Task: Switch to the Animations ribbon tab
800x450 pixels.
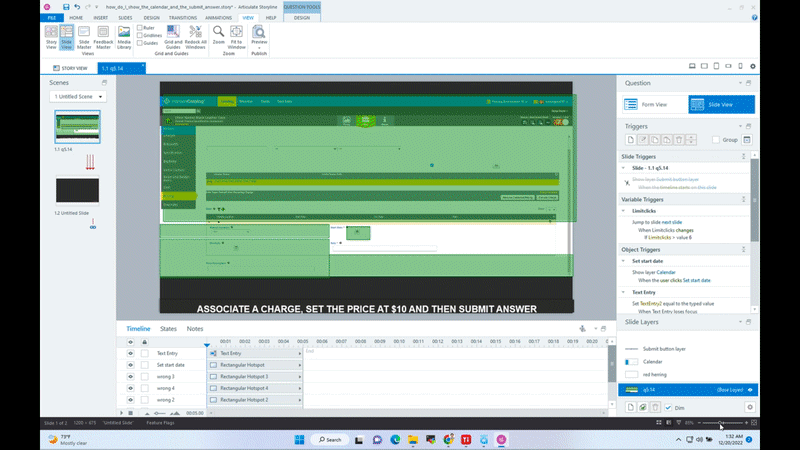Action: coord(218,17)
